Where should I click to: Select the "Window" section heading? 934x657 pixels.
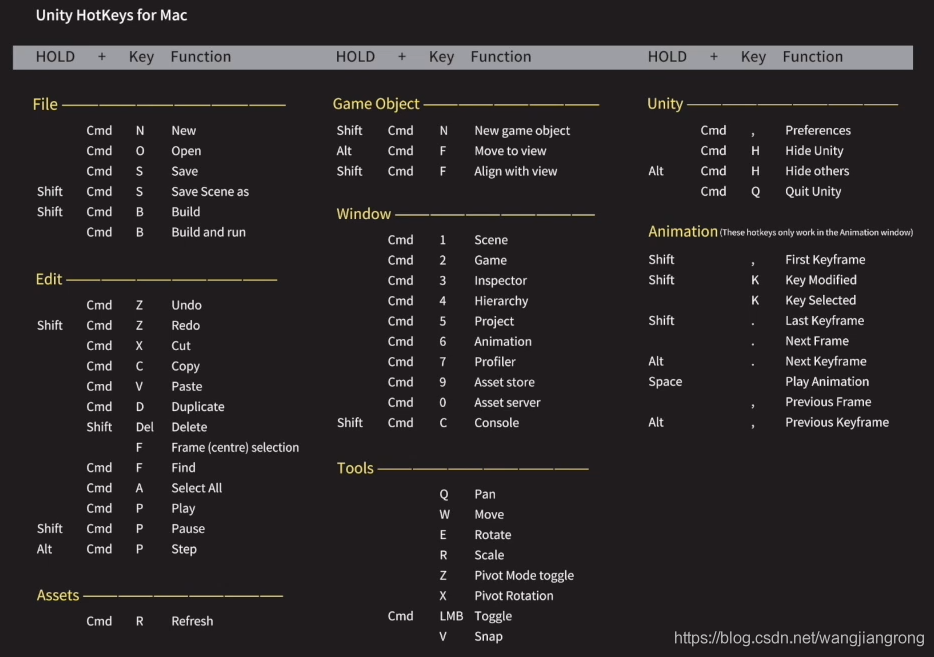click(363, 214)
